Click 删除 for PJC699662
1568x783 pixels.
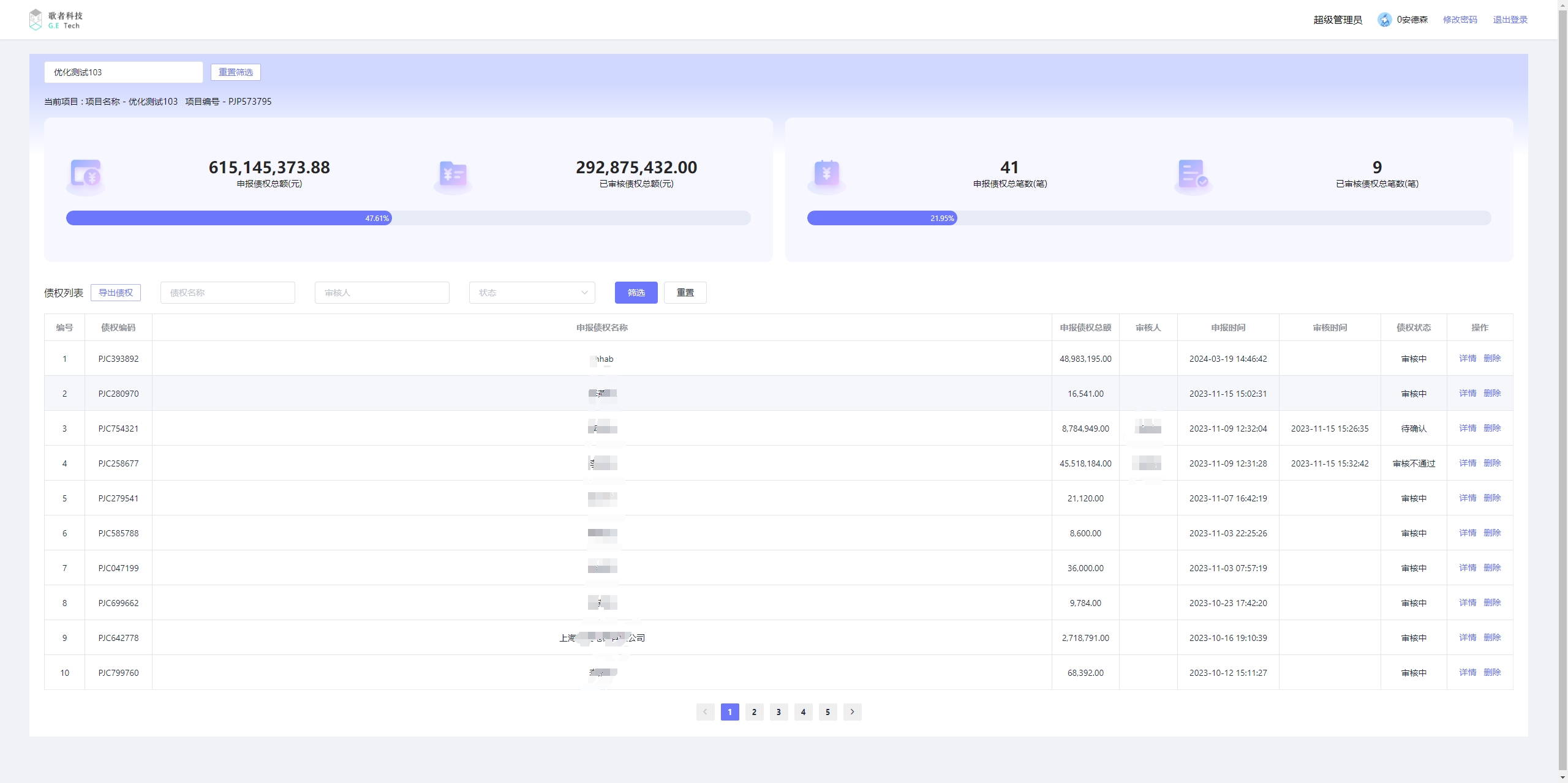1492,602
